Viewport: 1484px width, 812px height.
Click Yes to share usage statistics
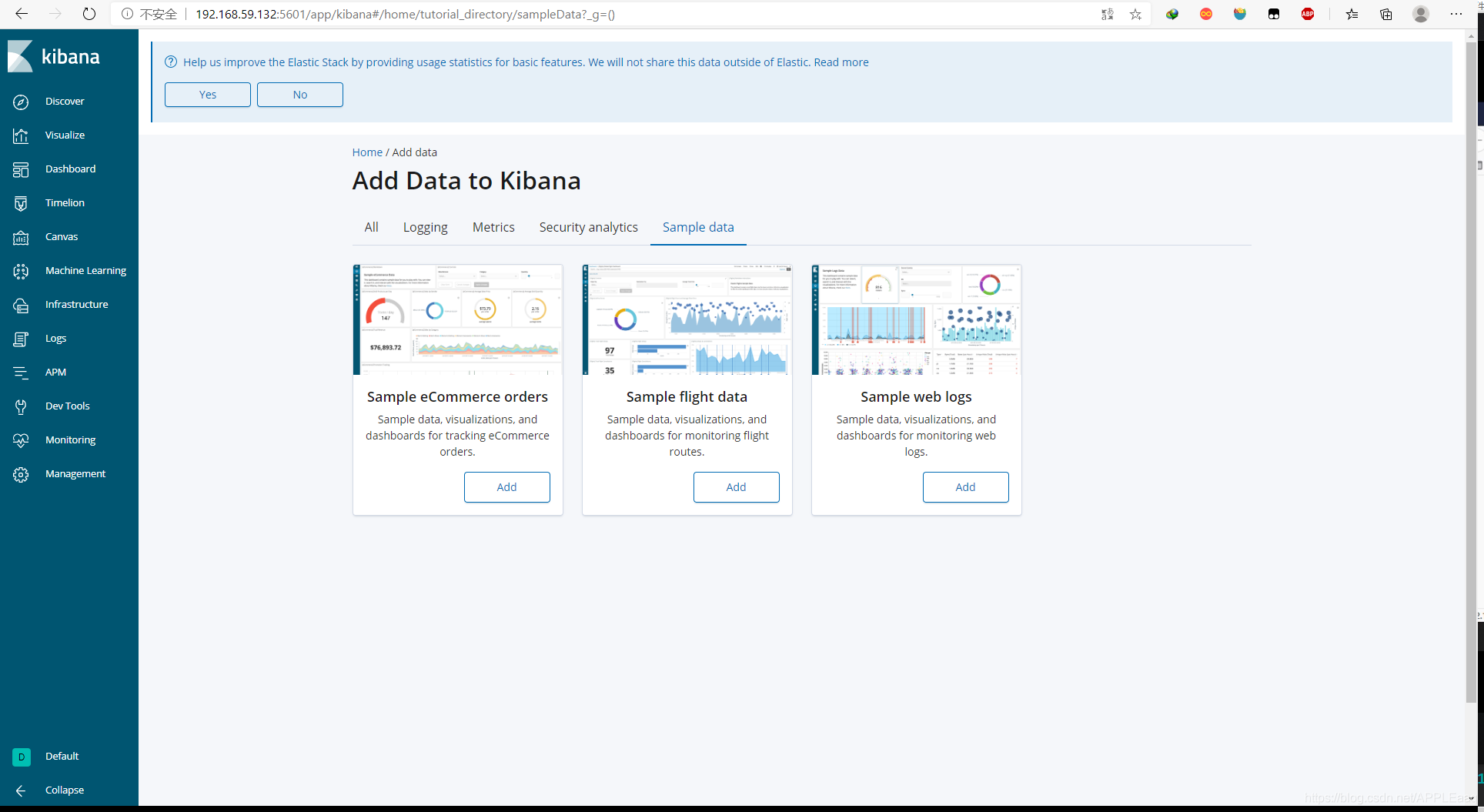click(208, 95)
